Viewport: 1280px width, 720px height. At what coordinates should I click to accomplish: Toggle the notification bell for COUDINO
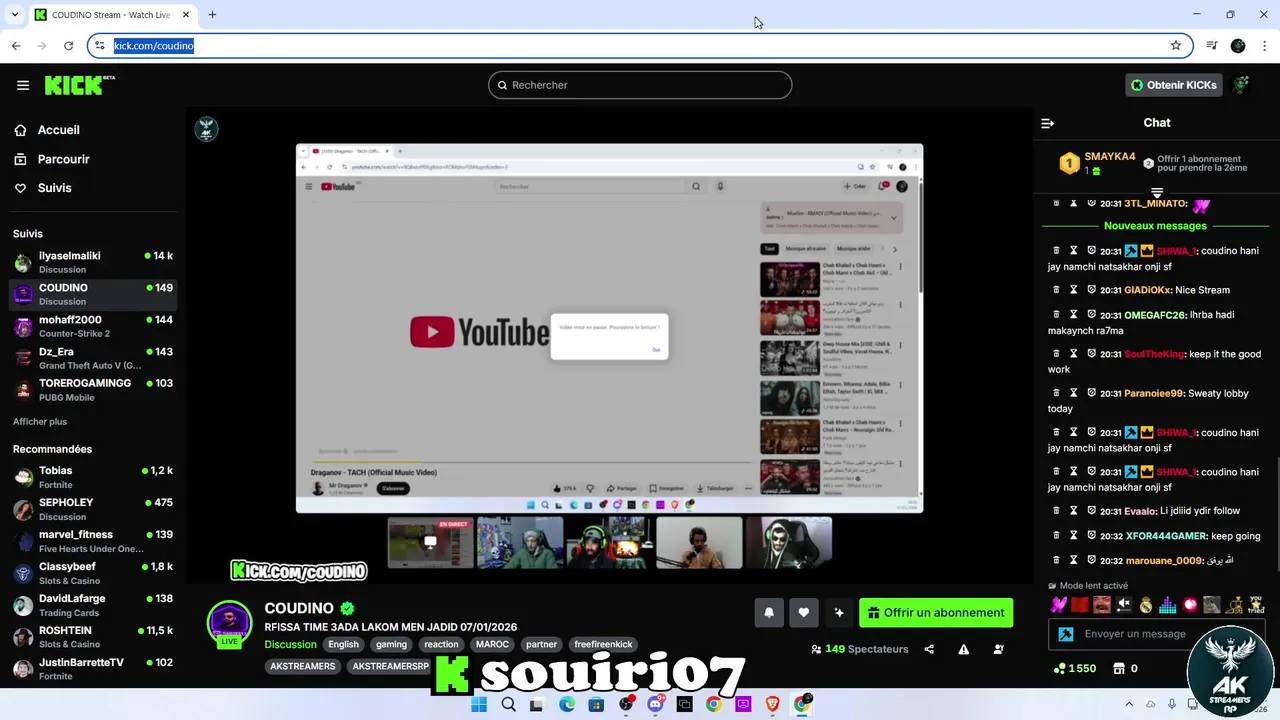point(769,613)
